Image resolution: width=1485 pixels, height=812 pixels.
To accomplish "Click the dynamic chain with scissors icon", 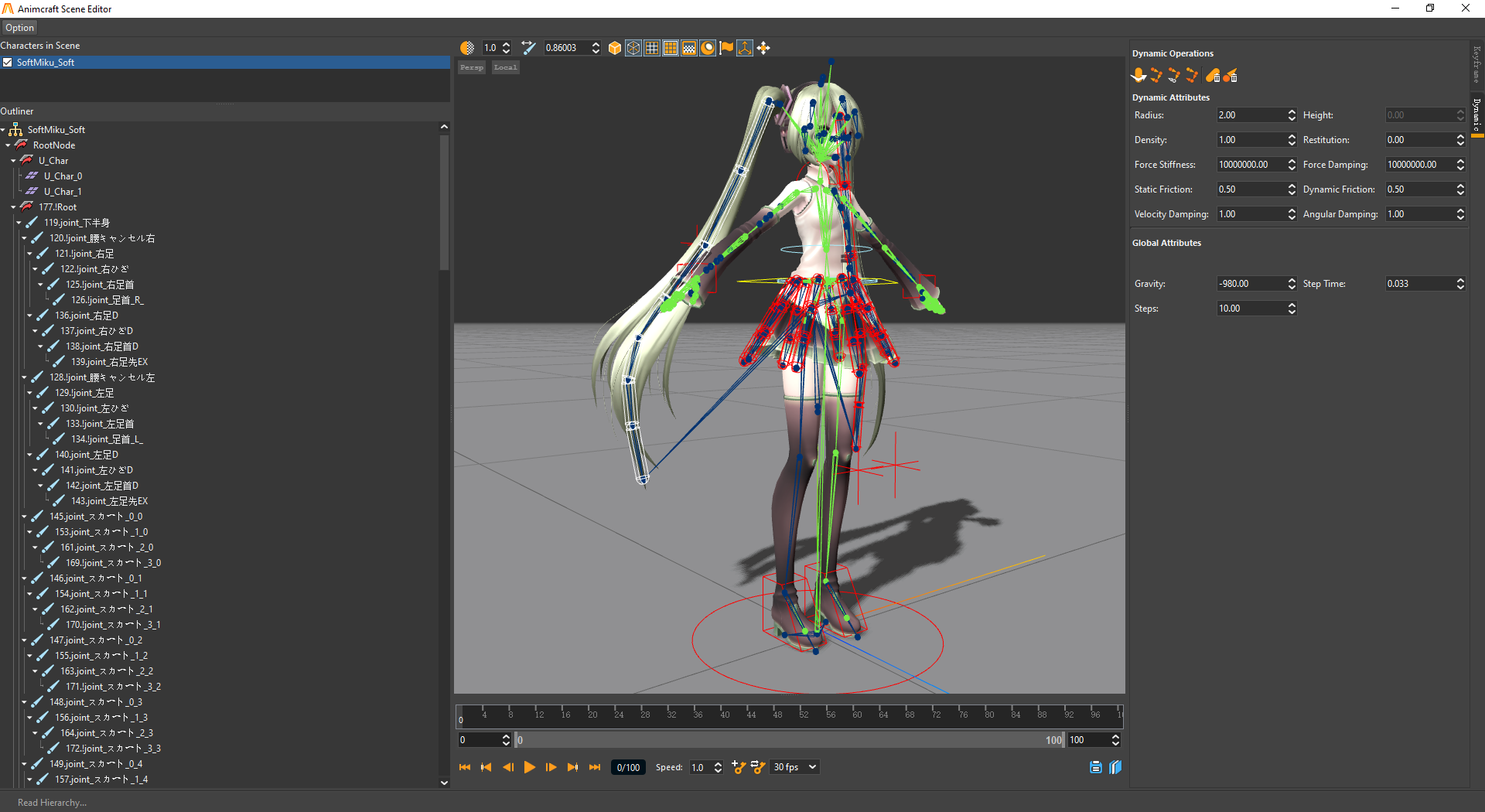I will tap(1174, 75).
